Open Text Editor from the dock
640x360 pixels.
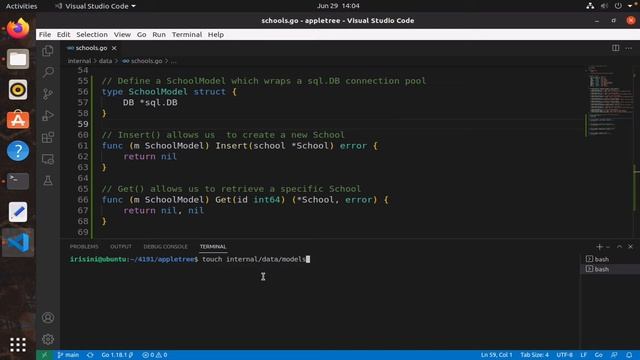click(x=18, y=212)
